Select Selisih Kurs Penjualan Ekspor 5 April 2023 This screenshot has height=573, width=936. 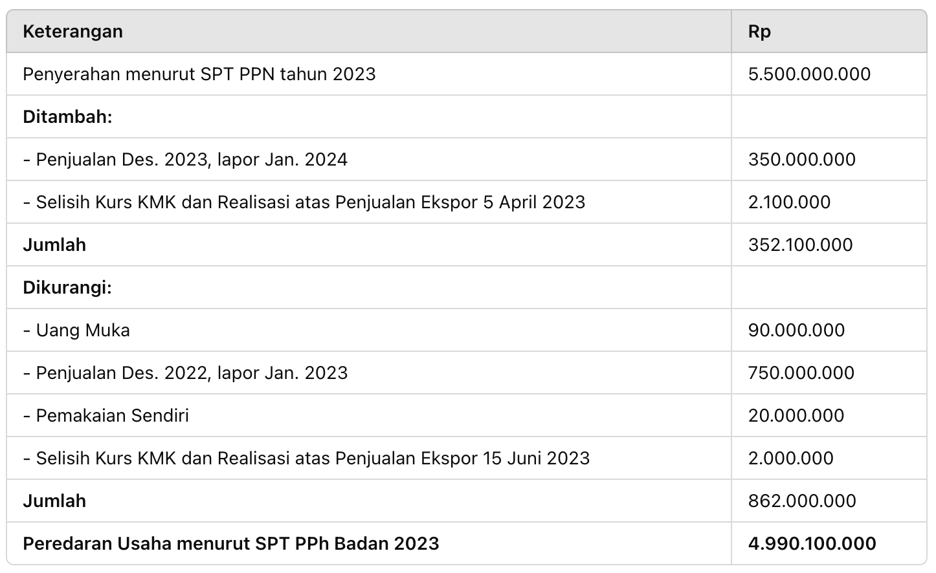coord(304,202)
